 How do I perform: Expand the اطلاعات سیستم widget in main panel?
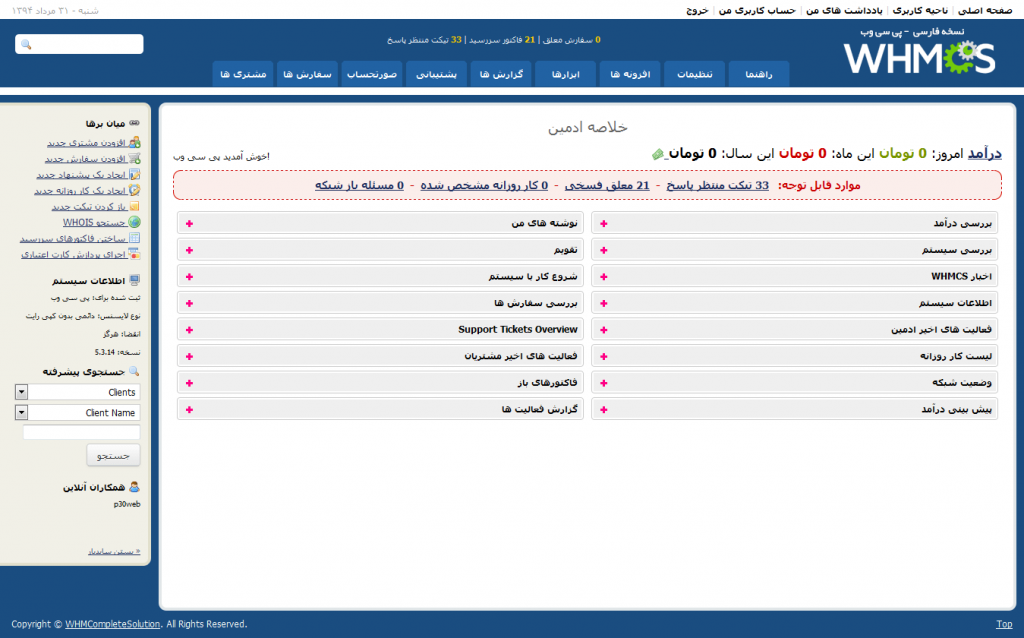(603, 304)
